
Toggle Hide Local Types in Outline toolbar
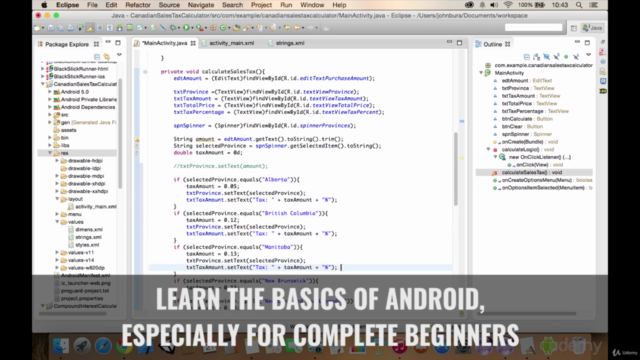[576, 57]
